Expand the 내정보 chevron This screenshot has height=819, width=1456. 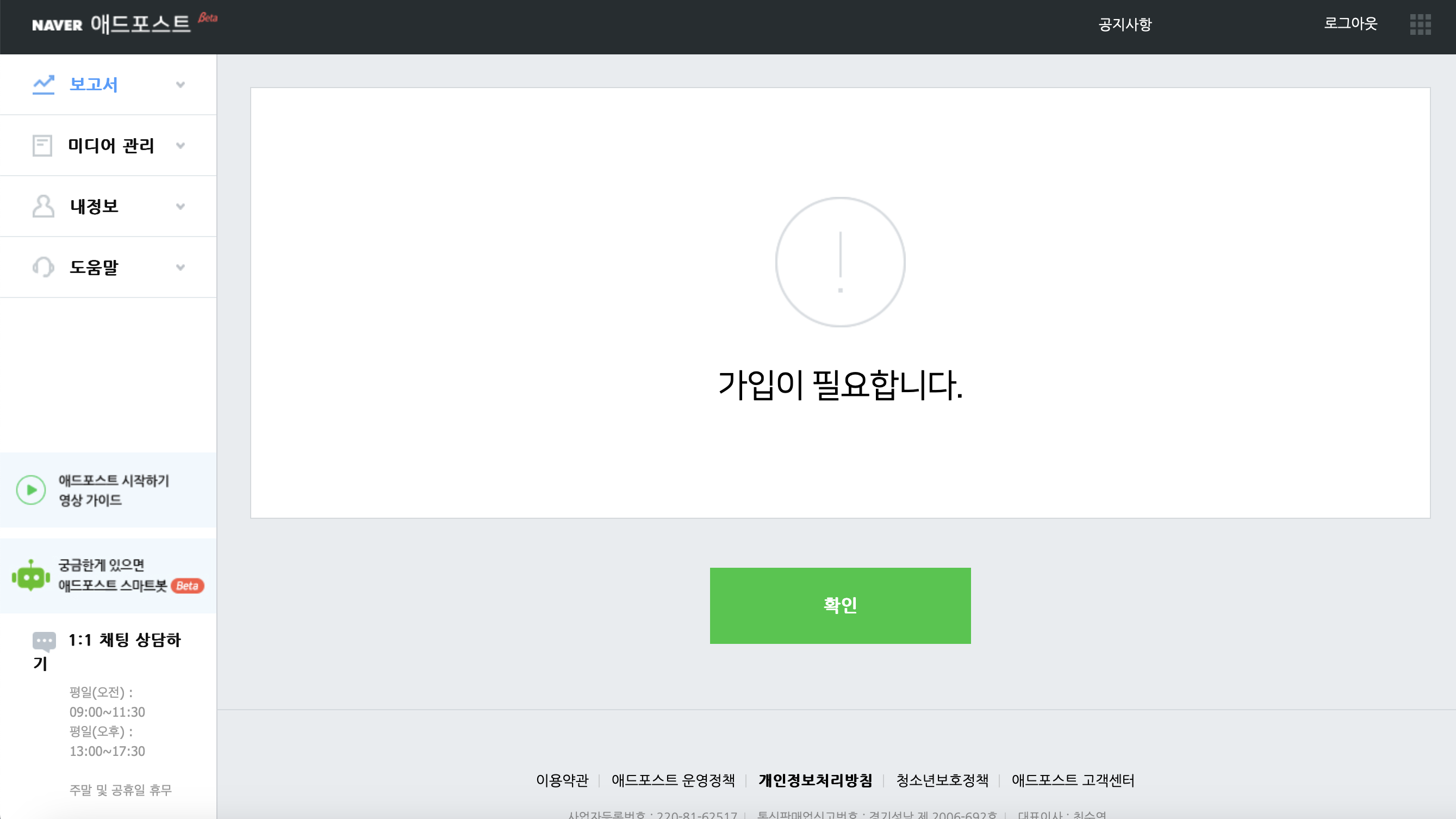pyautogui.click(x=181, y=206)
